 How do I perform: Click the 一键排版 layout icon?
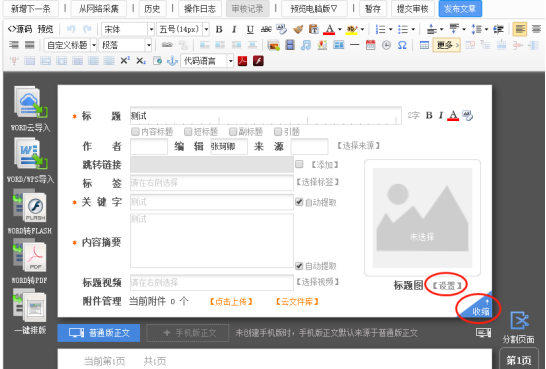30,306
